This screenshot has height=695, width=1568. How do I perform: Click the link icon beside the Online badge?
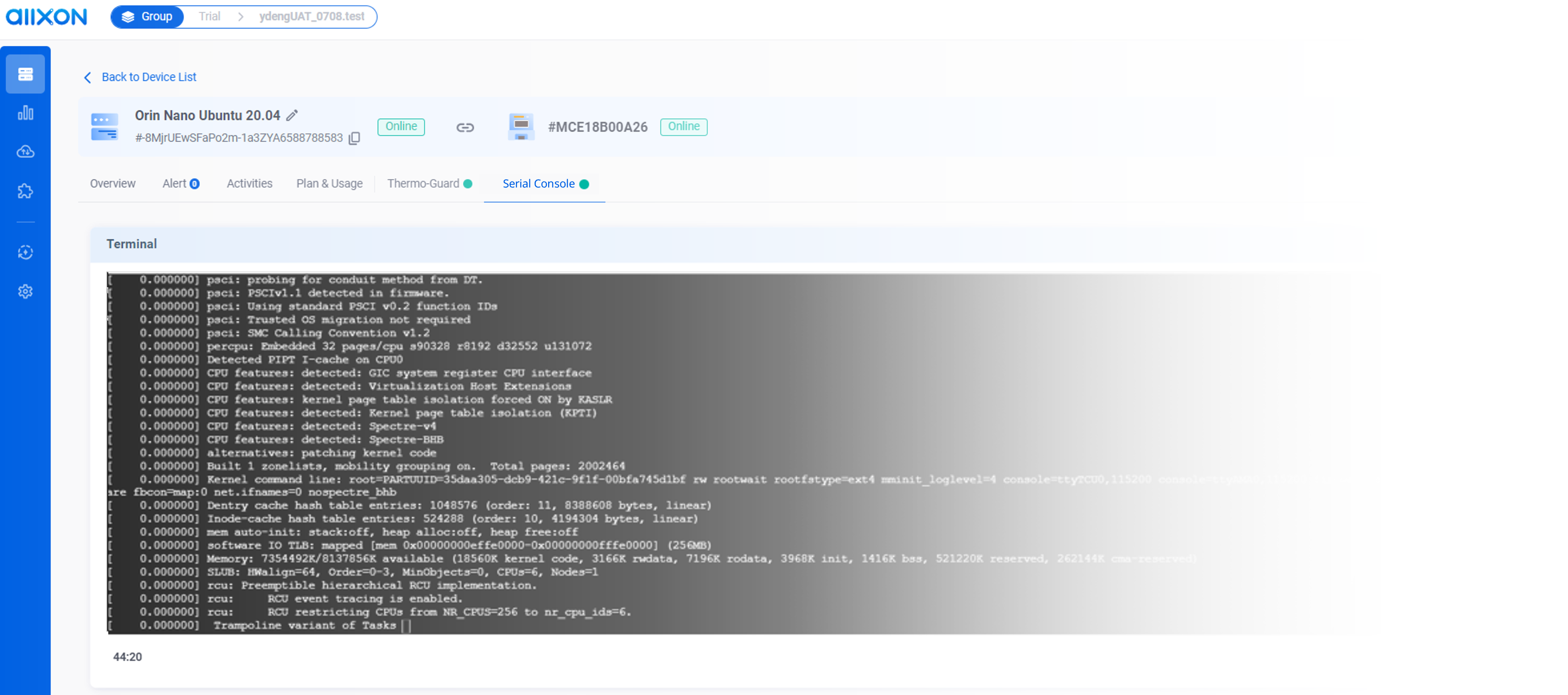click(466, 127)
